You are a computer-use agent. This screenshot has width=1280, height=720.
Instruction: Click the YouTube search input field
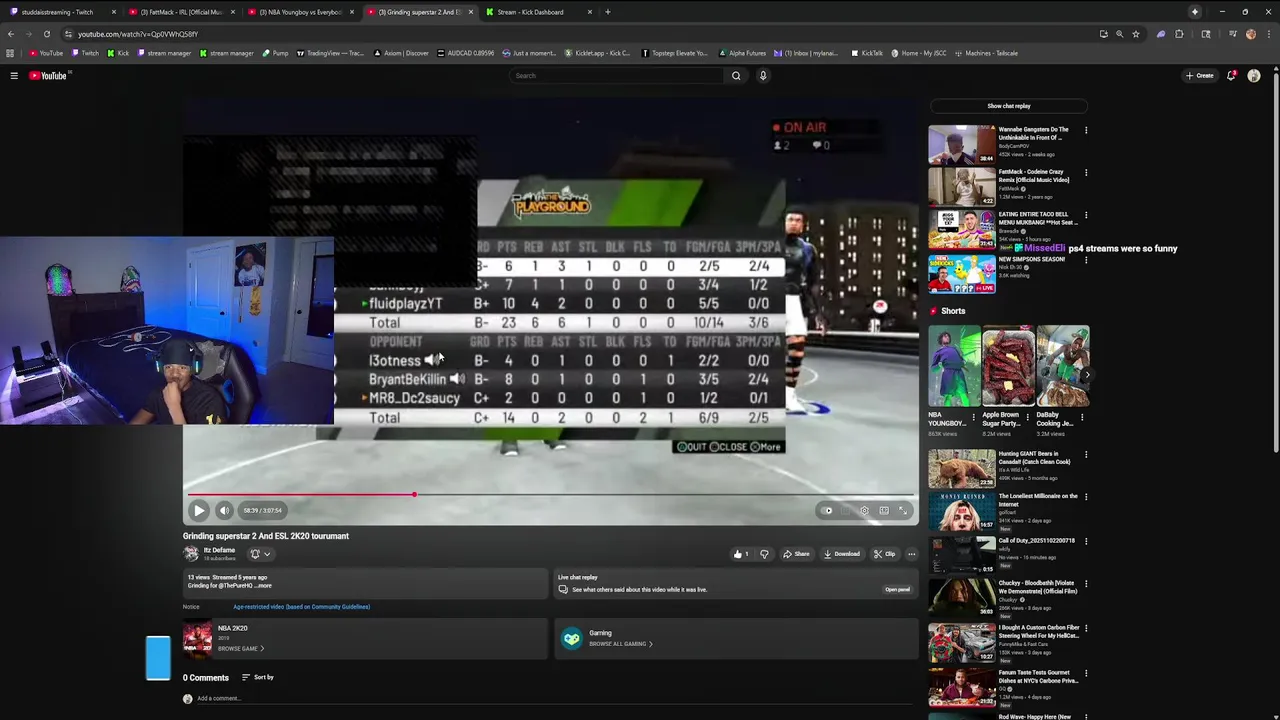coord(617,75)
